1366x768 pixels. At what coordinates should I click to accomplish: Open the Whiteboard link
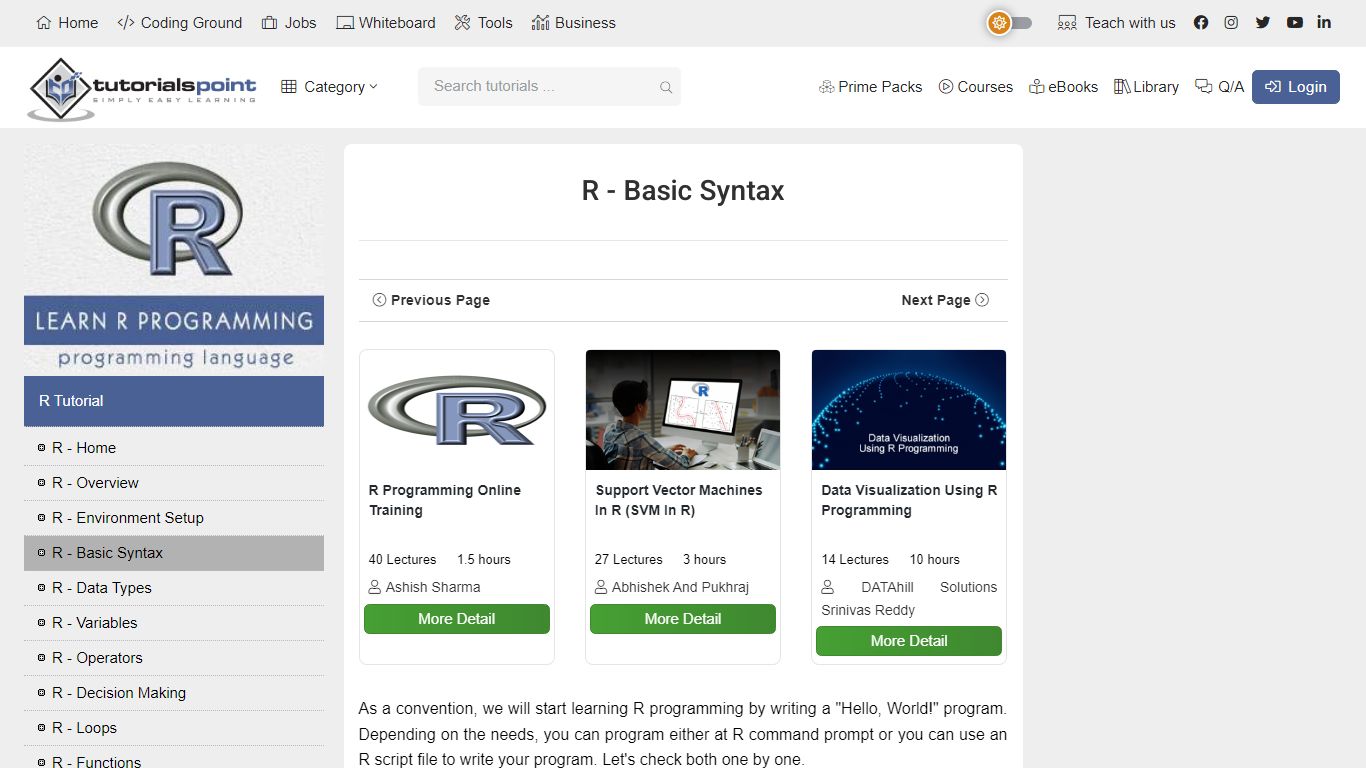386,22
